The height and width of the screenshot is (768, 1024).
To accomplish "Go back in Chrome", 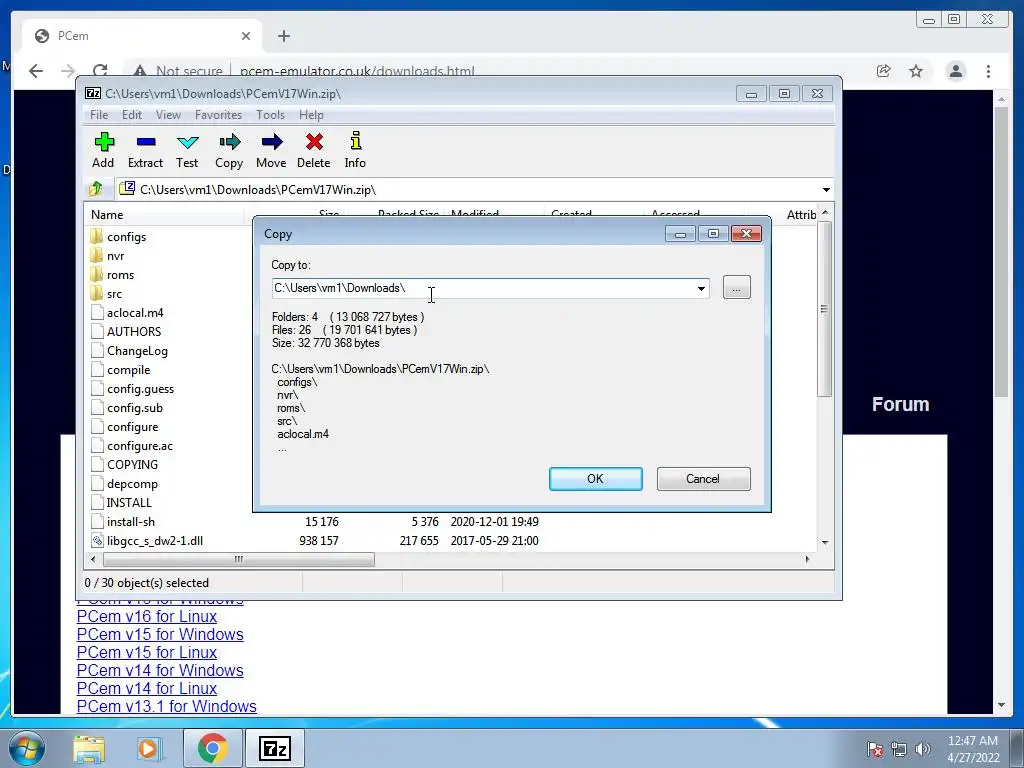I will pyautogui.click(x=36, y=71).
